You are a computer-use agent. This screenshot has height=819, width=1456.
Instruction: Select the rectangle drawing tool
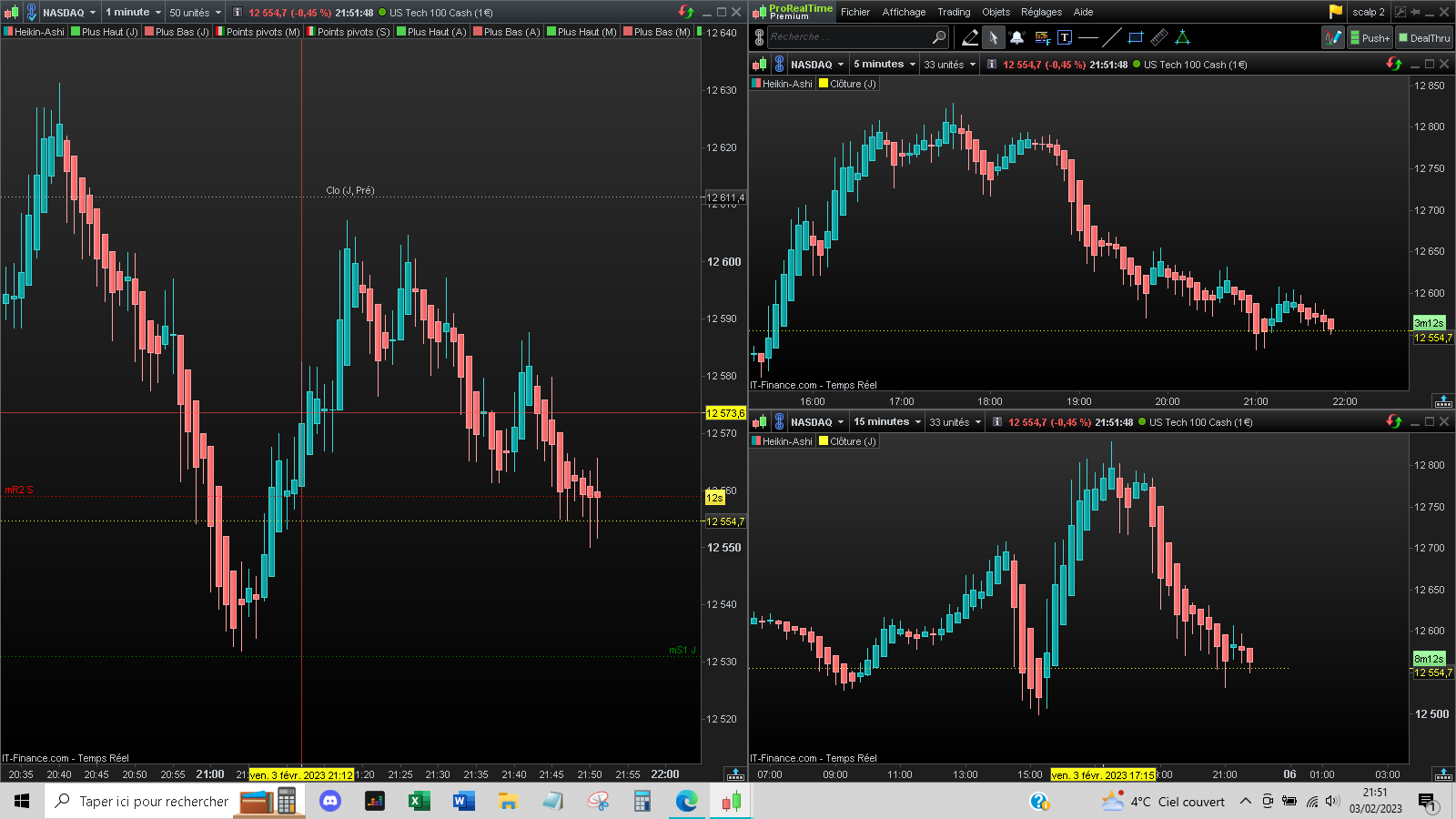[1136, 37]
